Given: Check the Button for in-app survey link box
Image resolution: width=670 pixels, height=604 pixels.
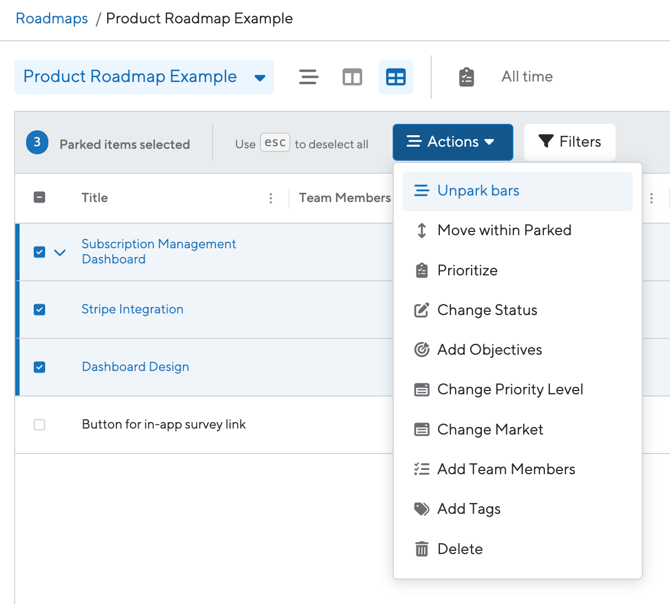Looking at the screenshot, I should click(40, 425).
